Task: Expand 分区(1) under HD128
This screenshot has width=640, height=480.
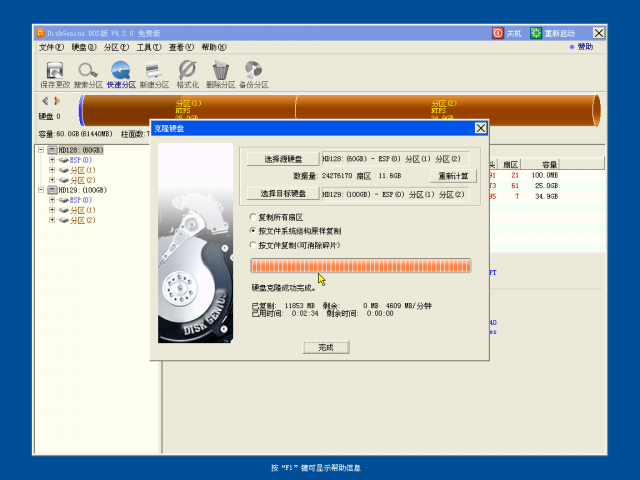Action: 52,170
